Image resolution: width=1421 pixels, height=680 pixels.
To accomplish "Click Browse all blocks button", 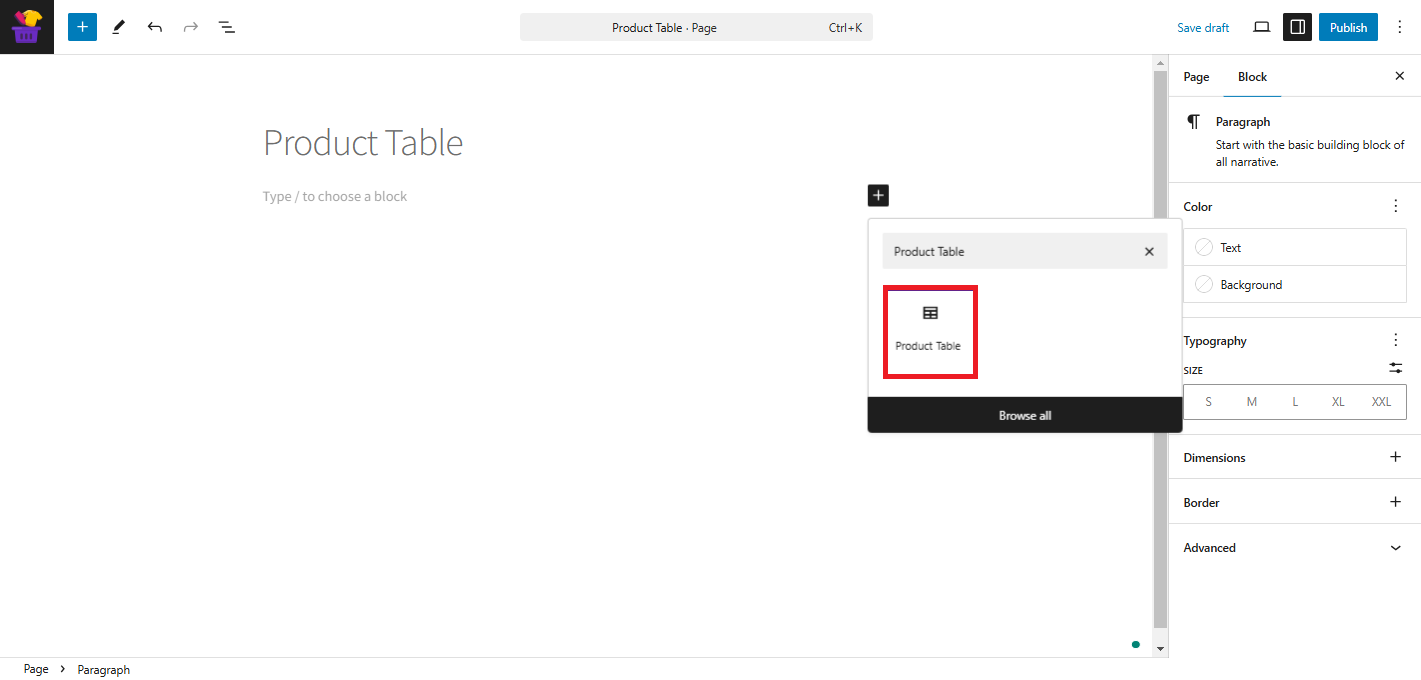I will 1025,415.
